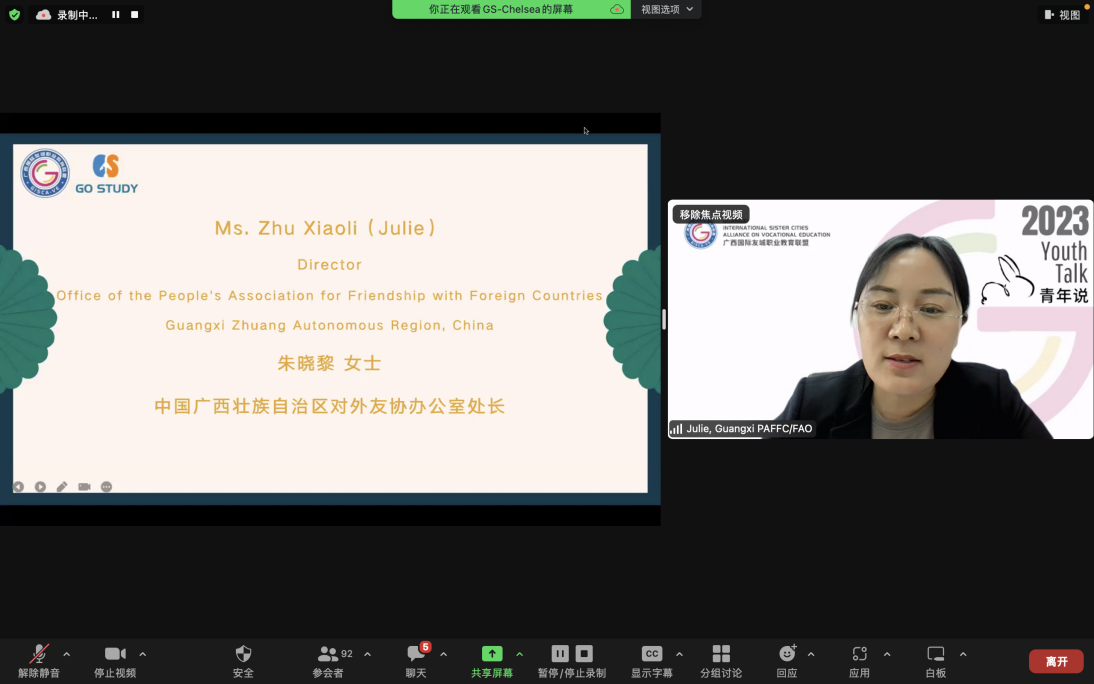The image size is (1094, 684).
Task: Click the View menu in the top-right corner
Action: tap(1064, 14)
